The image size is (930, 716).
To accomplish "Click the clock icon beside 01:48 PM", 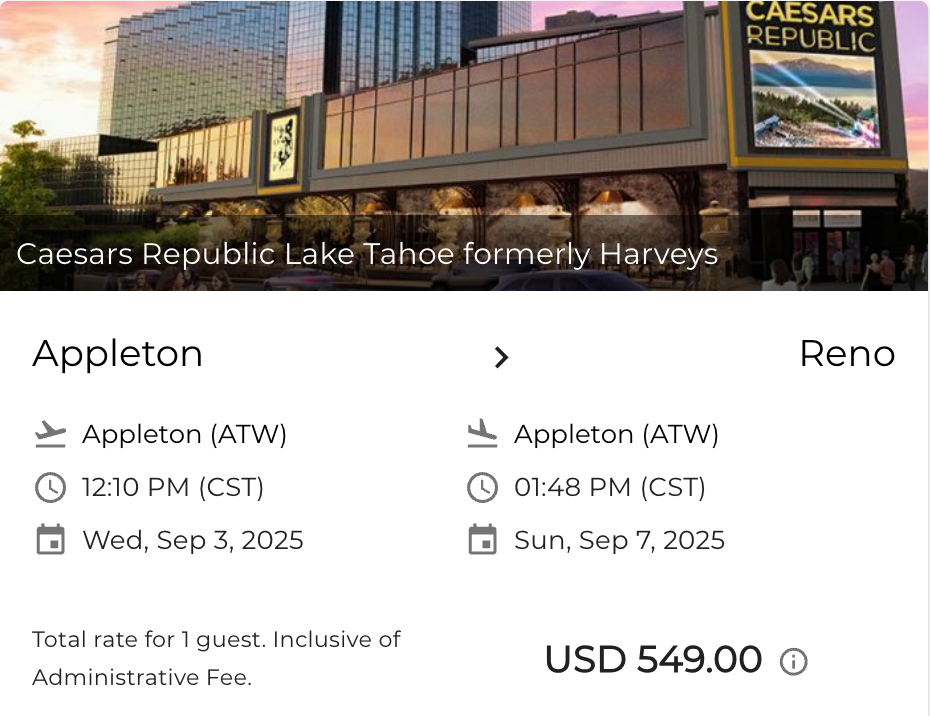I will (482, 488).
